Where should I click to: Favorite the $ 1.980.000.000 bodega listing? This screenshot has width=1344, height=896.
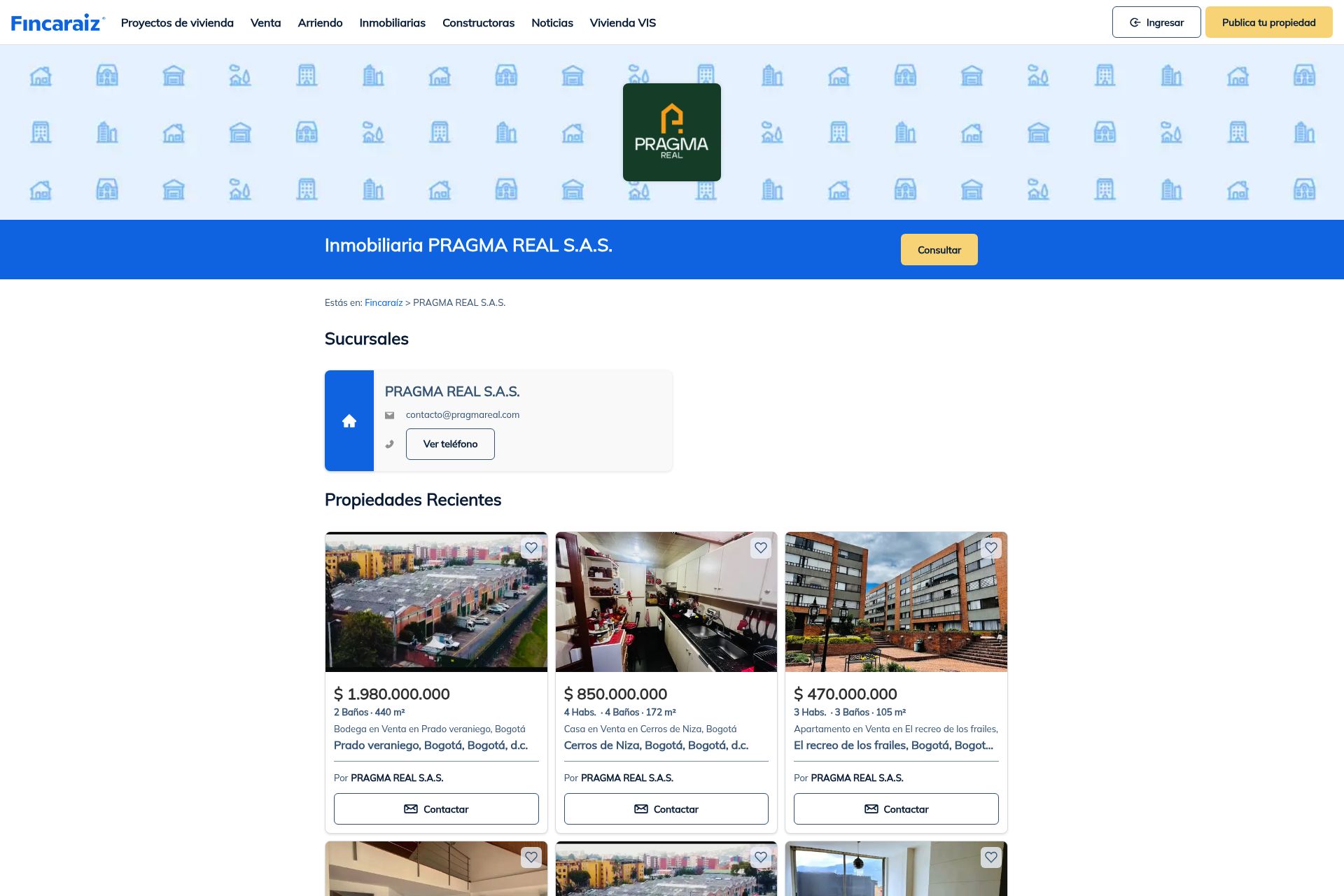[531, 547]
